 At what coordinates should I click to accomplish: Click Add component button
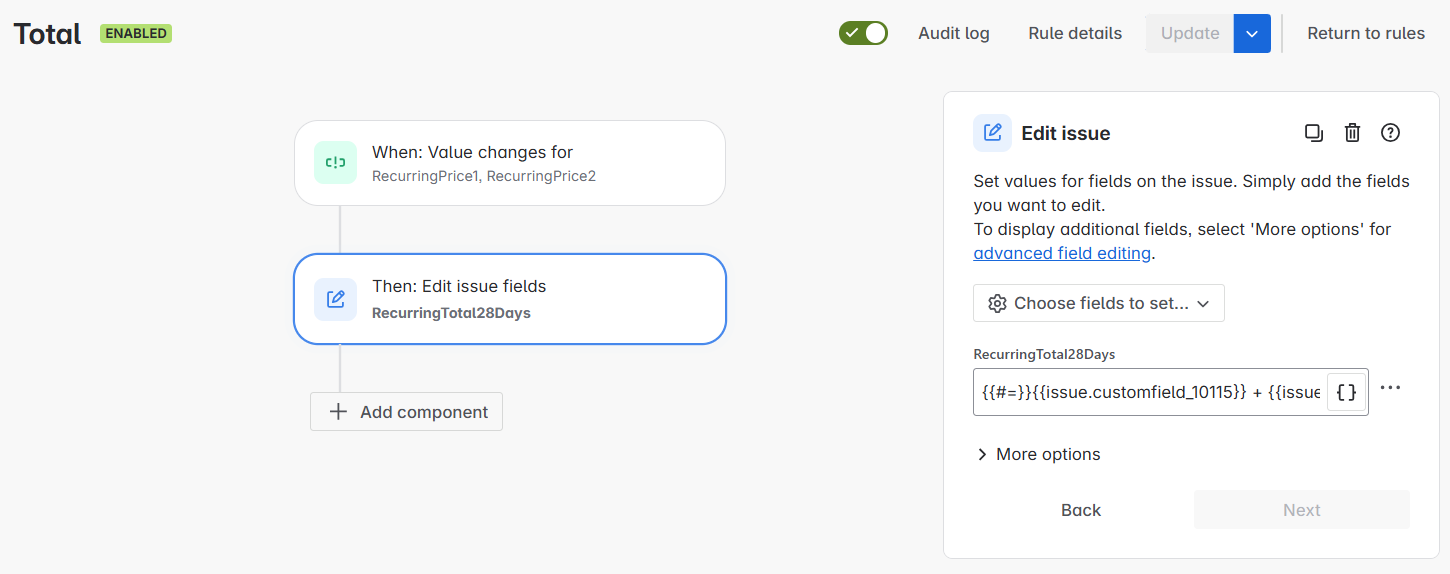pos(406,412)
